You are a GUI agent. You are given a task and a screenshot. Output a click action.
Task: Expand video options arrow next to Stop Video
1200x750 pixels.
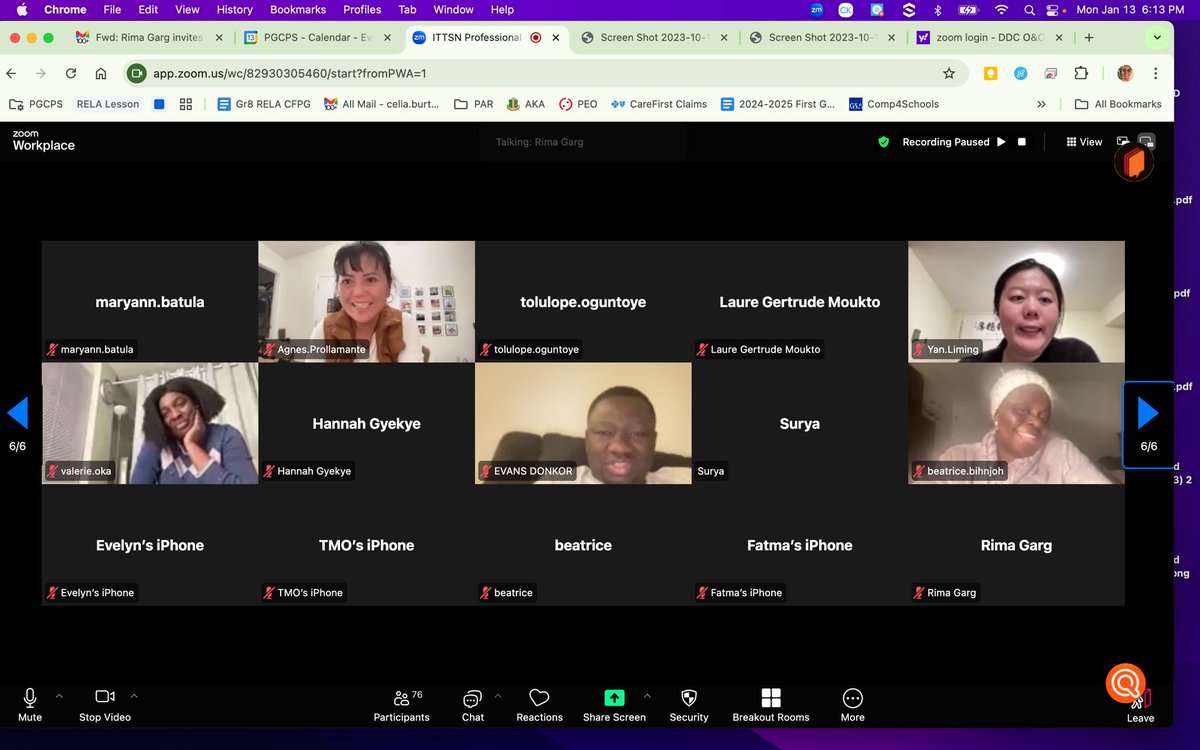(134, 696)
